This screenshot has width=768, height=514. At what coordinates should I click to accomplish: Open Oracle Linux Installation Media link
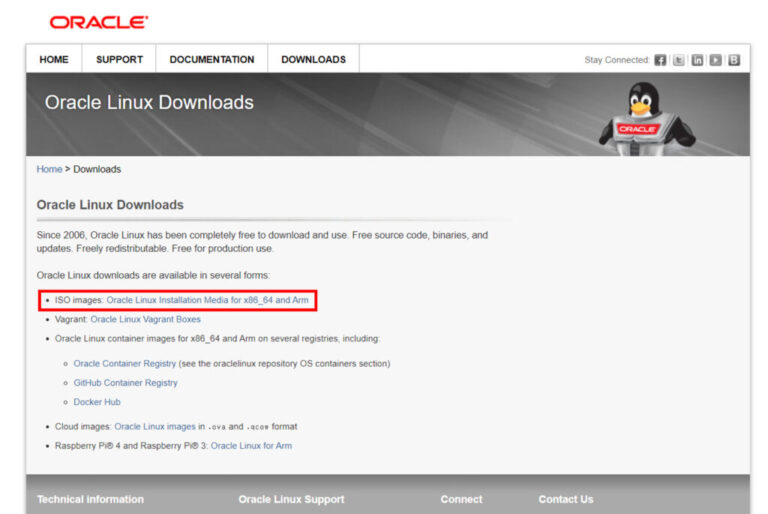207,300
